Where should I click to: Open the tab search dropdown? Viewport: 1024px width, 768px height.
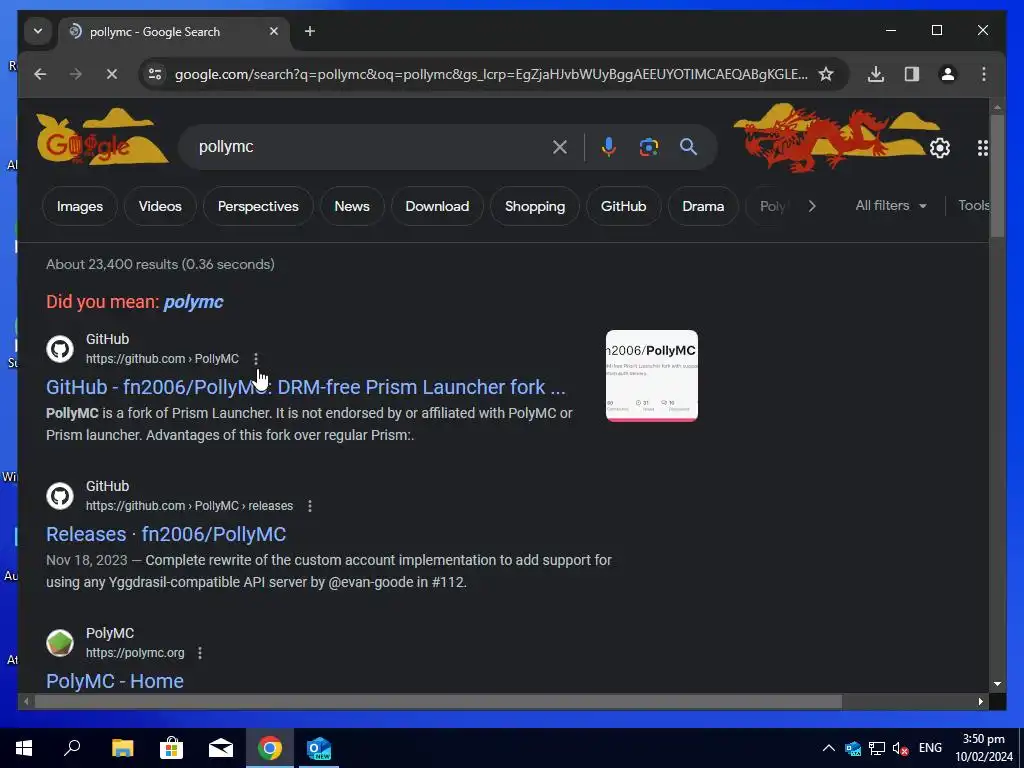pyautogui.click(x=38, y=31)
